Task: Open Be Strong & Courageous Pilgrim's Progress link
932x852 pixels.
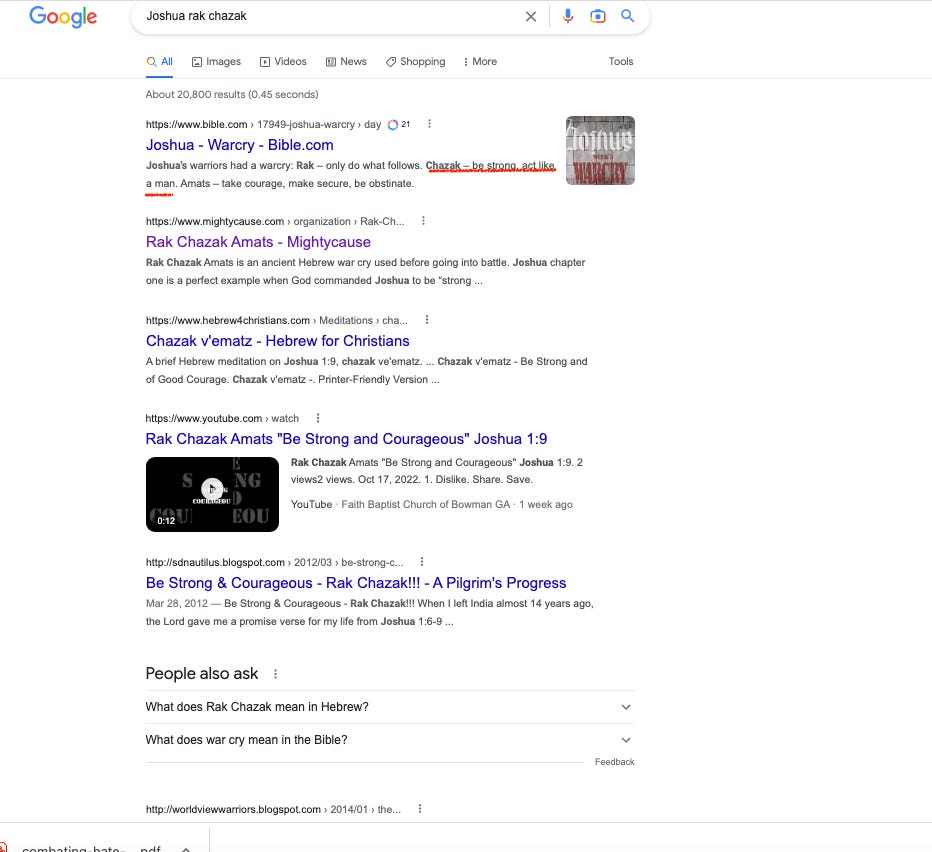Action: [355, 582]
